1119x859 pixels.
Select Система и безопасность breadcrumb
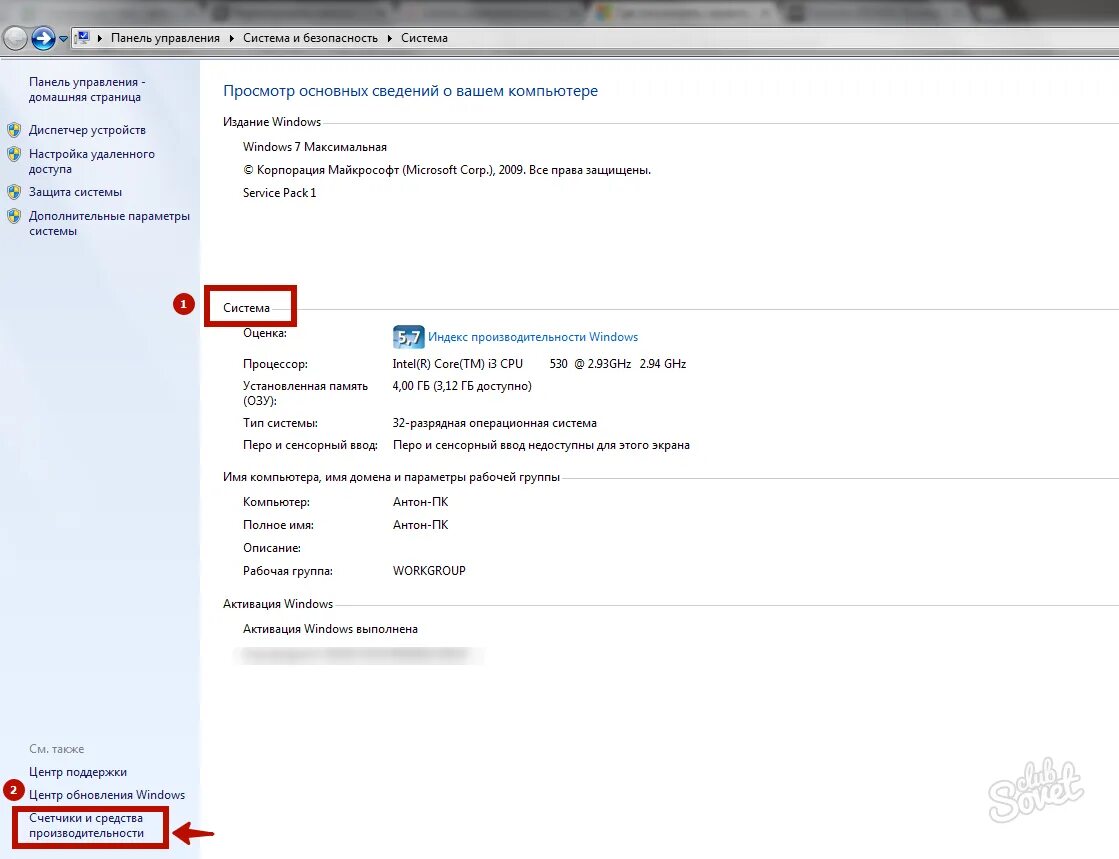tap(310, 39)
